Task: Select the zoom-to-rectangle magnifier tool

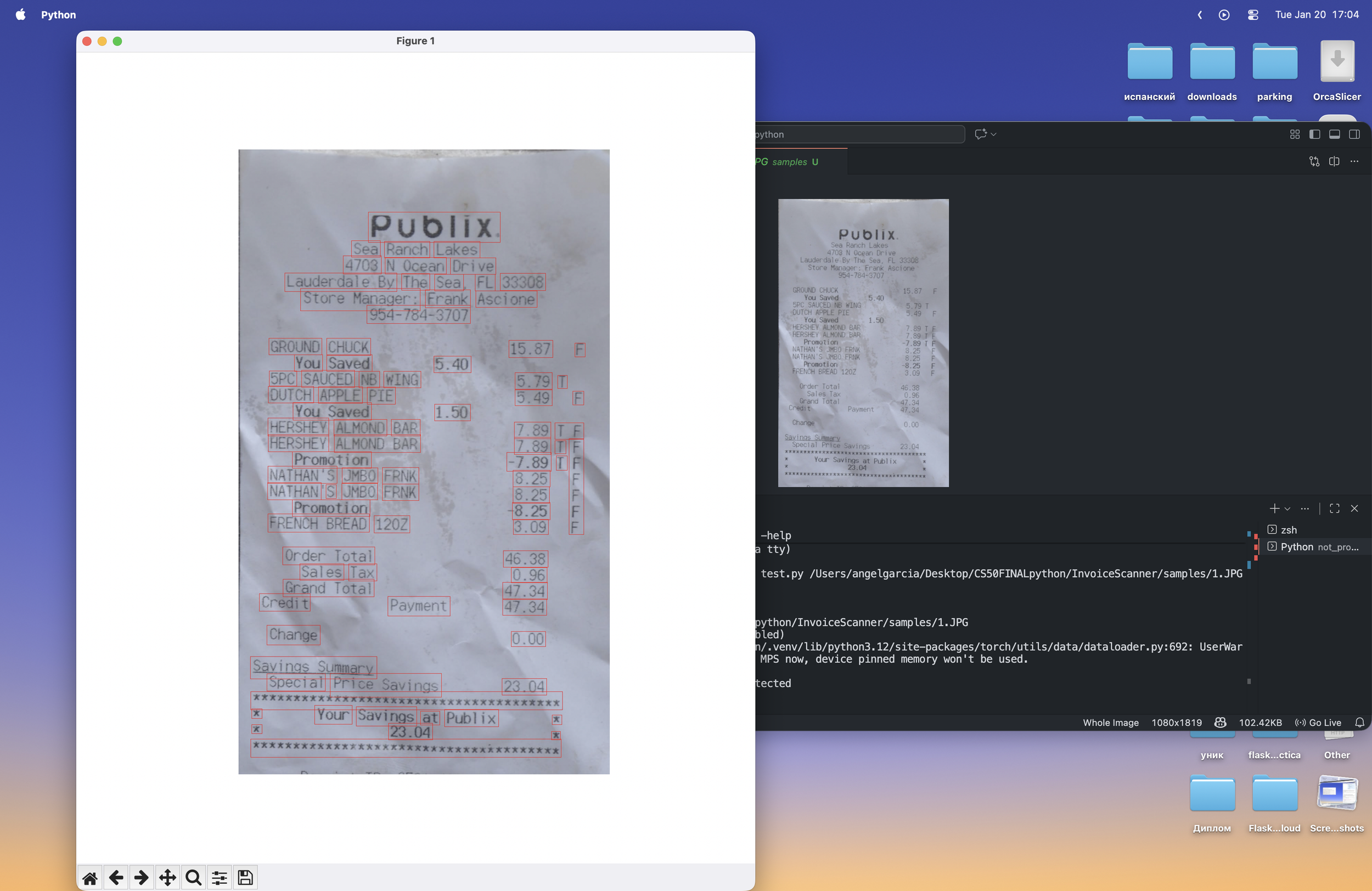Action: (x=193, y=877)
